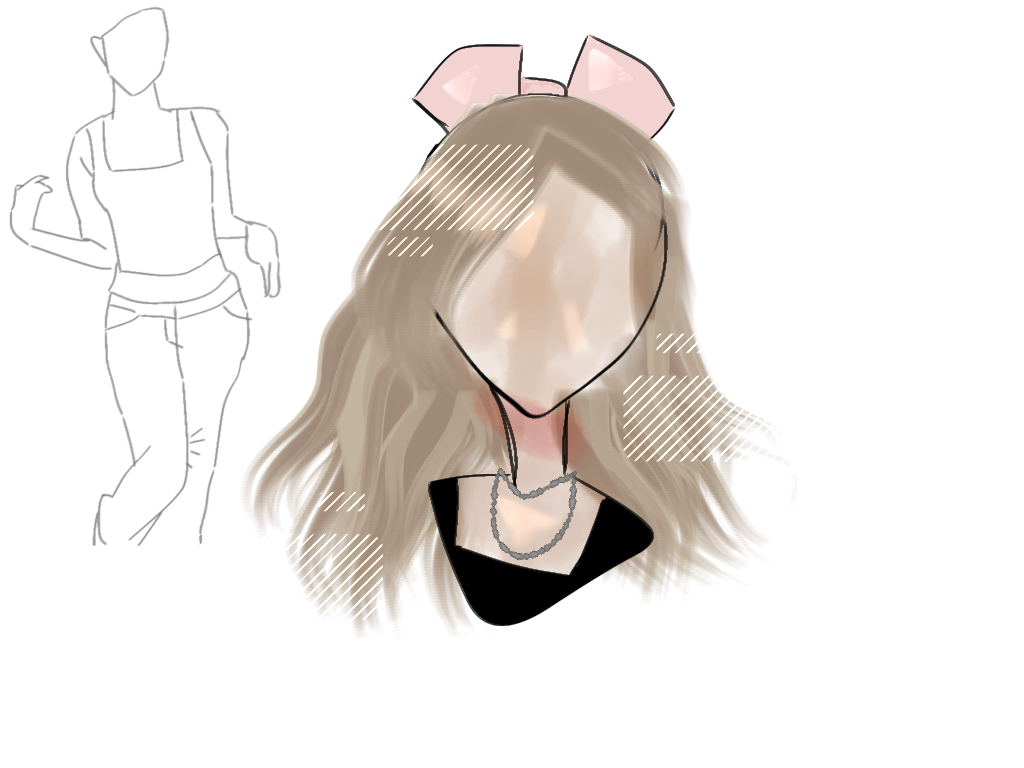
Task: Click the head of the sketched figure
Action: [x=135, y=50]
